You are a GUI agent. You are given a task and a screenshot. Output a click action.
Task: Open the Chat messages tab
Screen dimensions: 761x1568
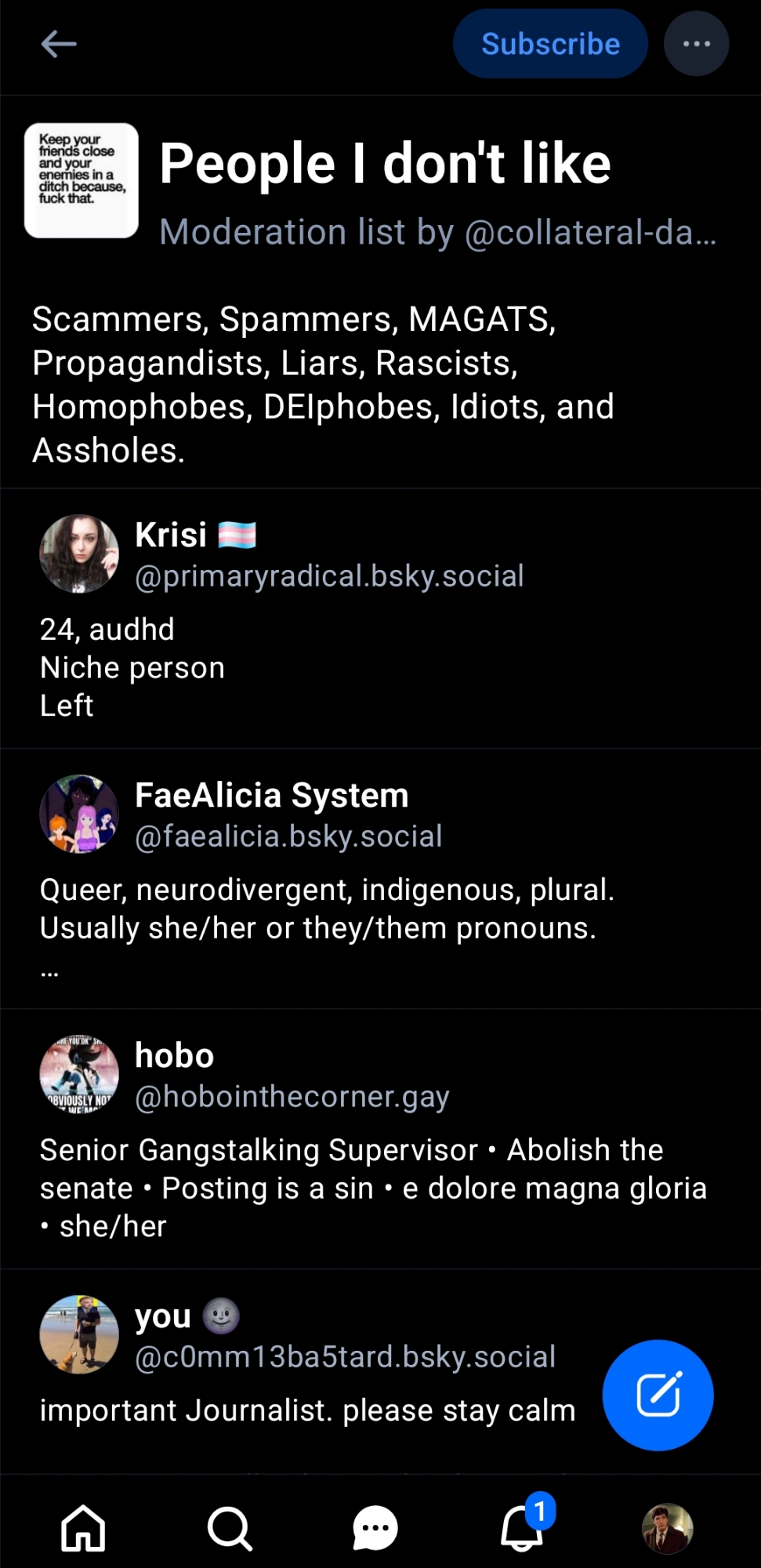pos(375,1528)
